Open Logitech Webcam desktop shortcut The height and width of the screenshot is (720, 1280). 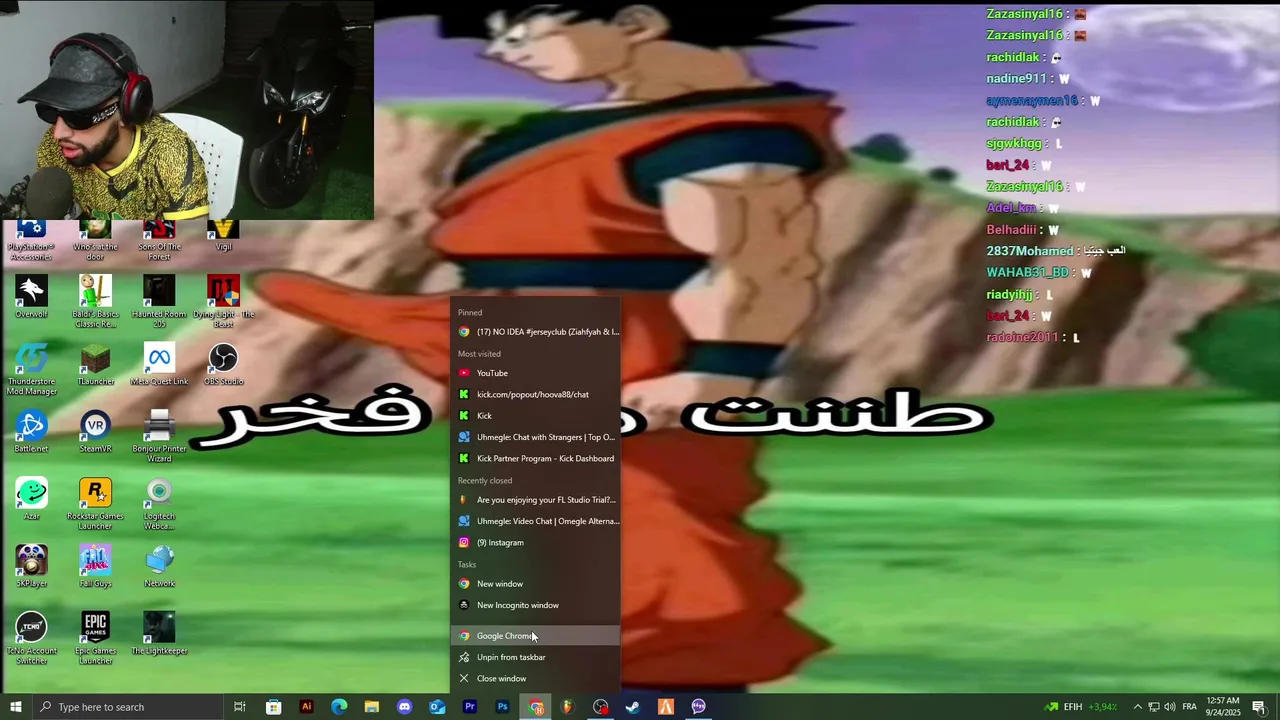point(159,504)
